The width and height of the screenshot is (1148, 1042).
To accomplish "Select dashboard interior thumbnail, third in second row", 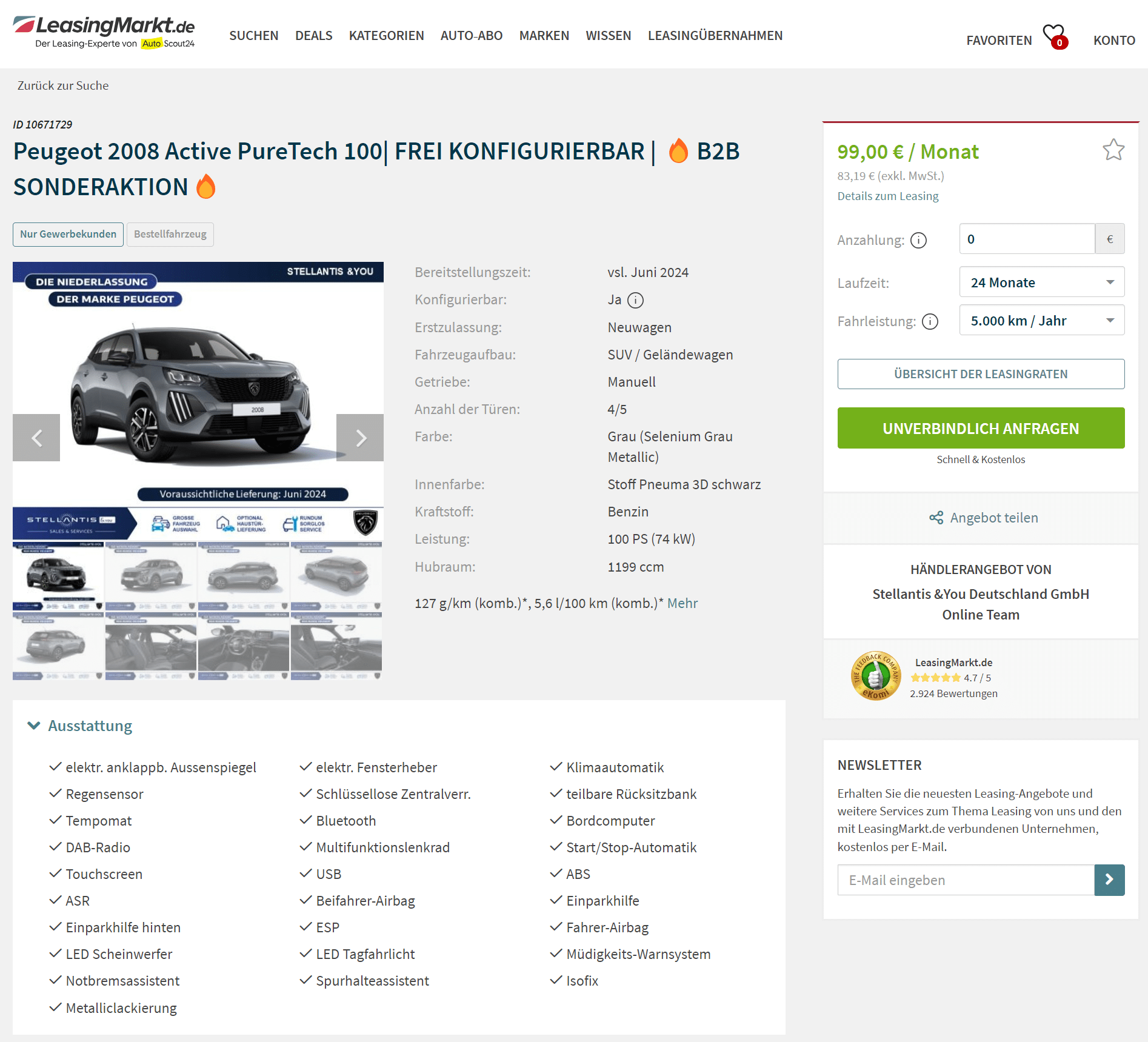I will tap(244, 646).
